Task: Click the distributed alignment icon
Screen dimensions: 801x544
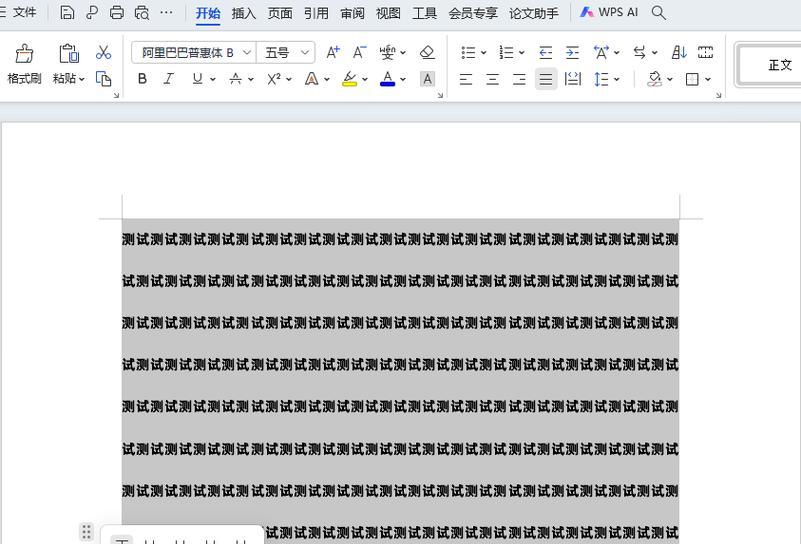Action: [573, 79]
